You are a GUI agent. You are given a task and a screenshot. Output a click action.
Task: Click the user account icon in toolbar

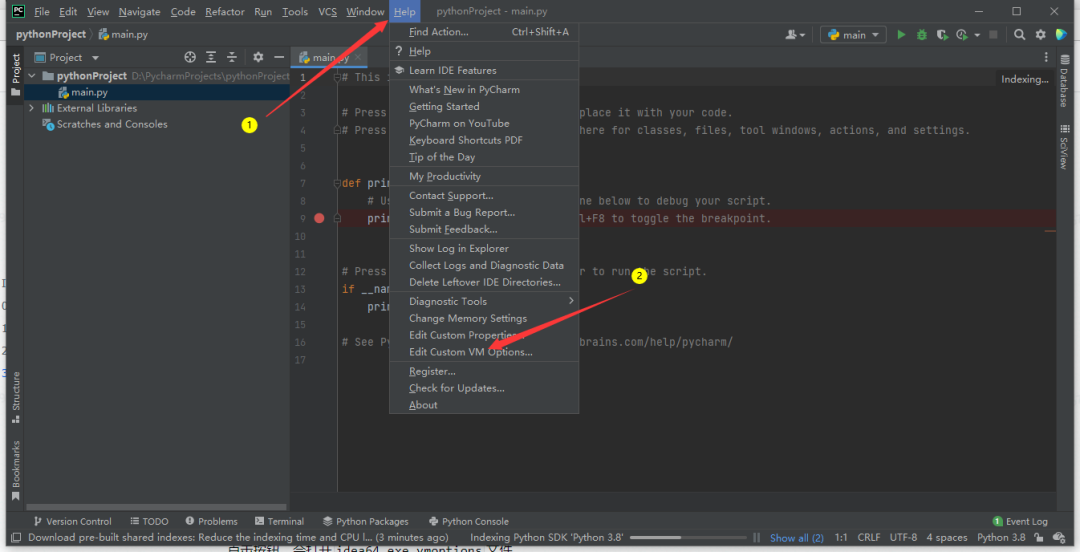tap(791, 34)
